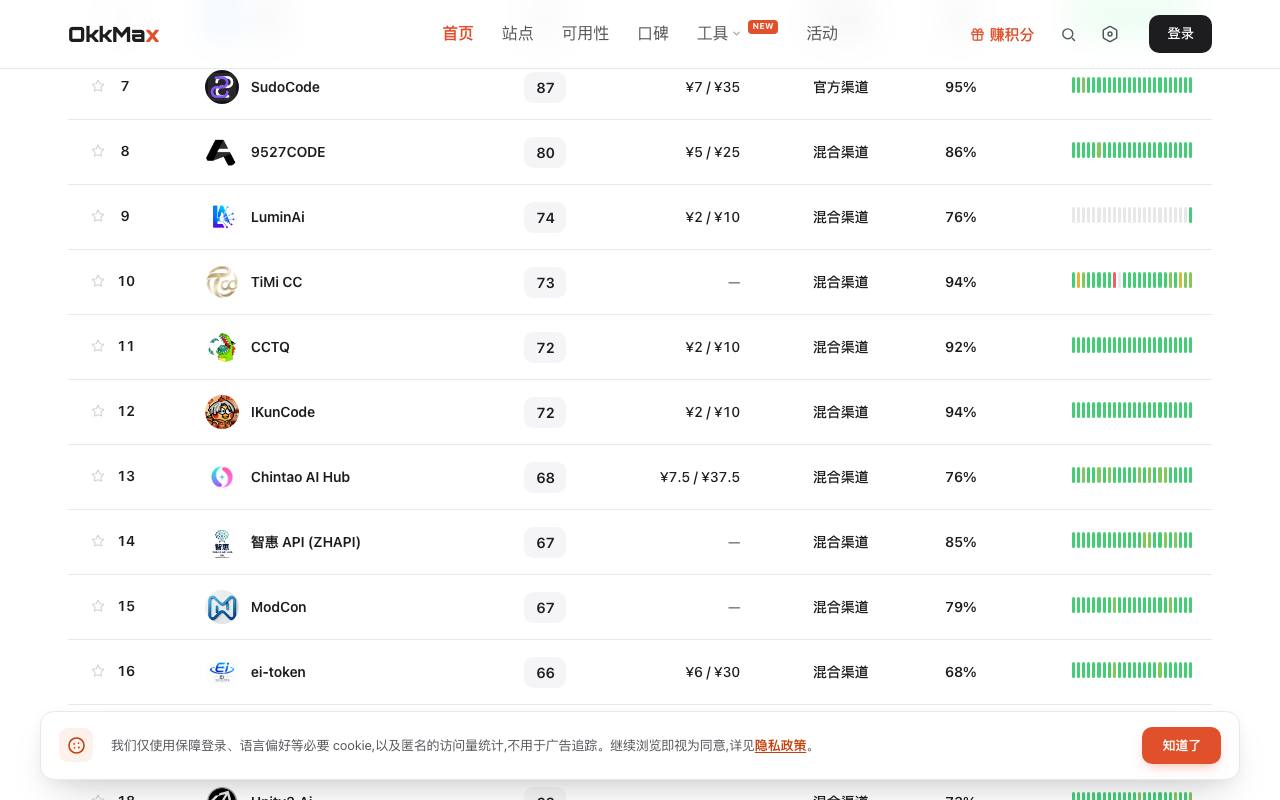The height and width of the screenshot is (800, 1280).
Task: Click the 智惠 API (ZHAPI) logo icon
Action: tap(222, 542)
